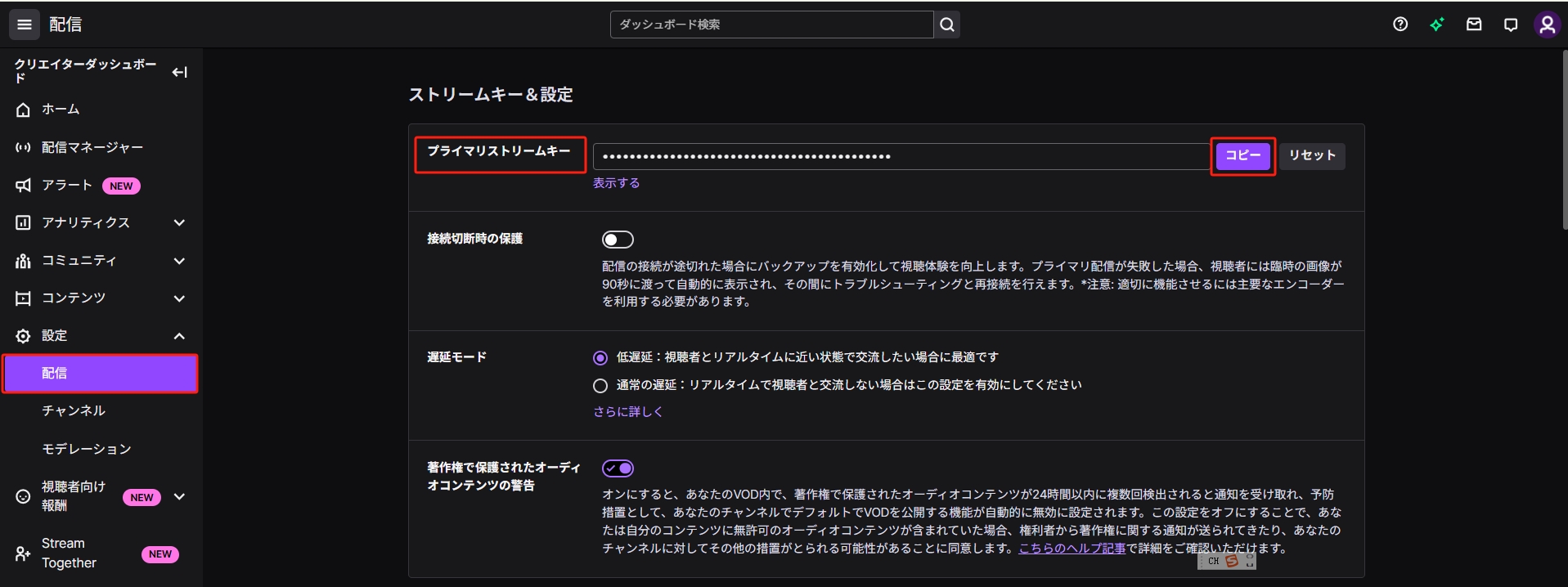Focus the ダッシュボード検索 search field
1568x587 pixels.
(x=771, y=25)
